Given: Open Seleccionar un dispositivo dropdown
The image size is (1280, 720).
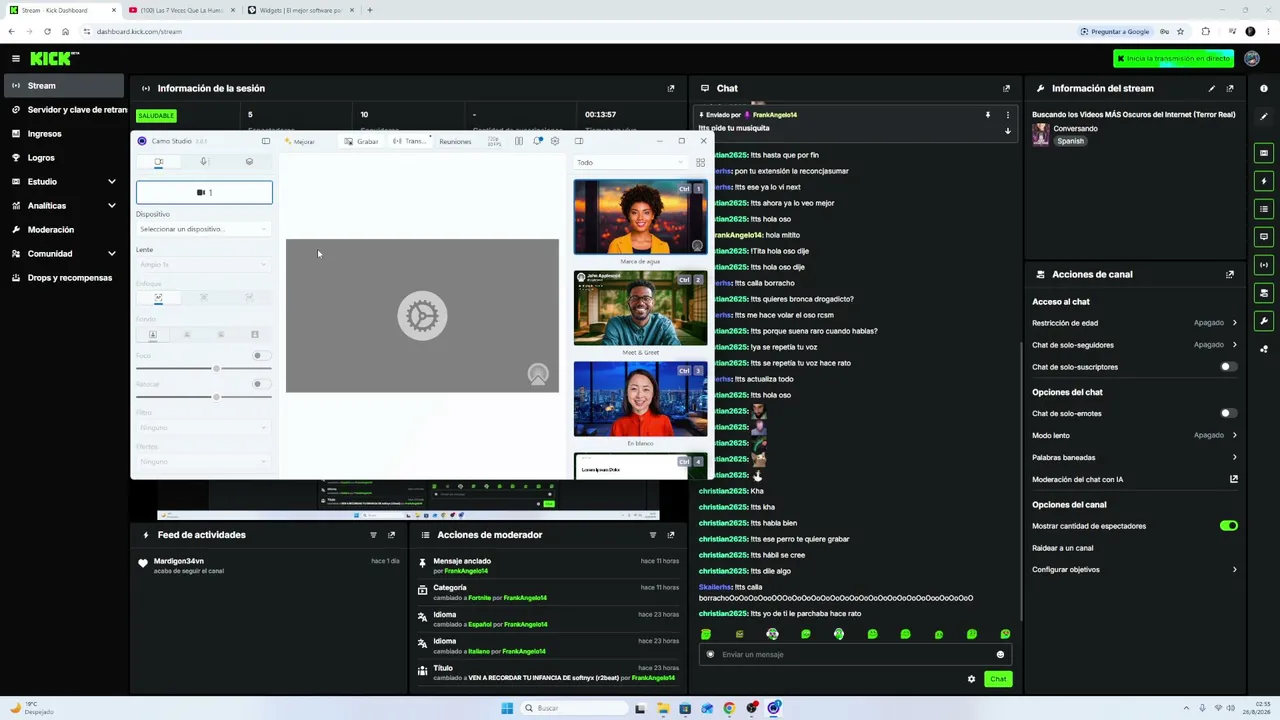Looking at the screenshot, I should coord(204,229).
